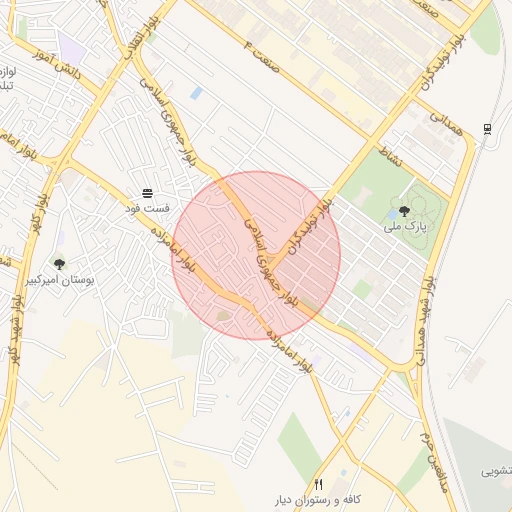
Task: Click the بوستان امیرکبیر park tree icon
Action: [x=59, y=264]
